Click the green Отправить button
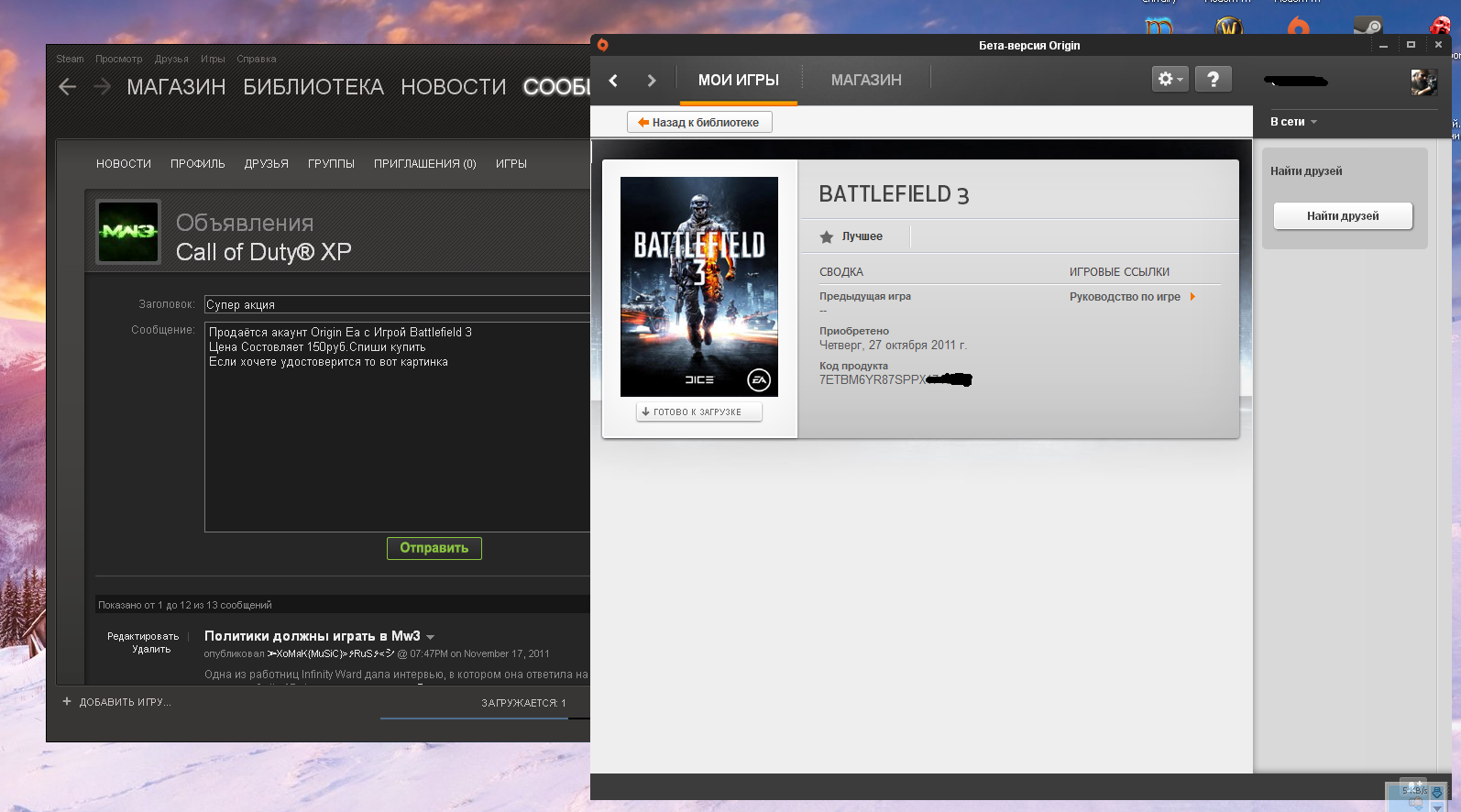 coord(434,548)
